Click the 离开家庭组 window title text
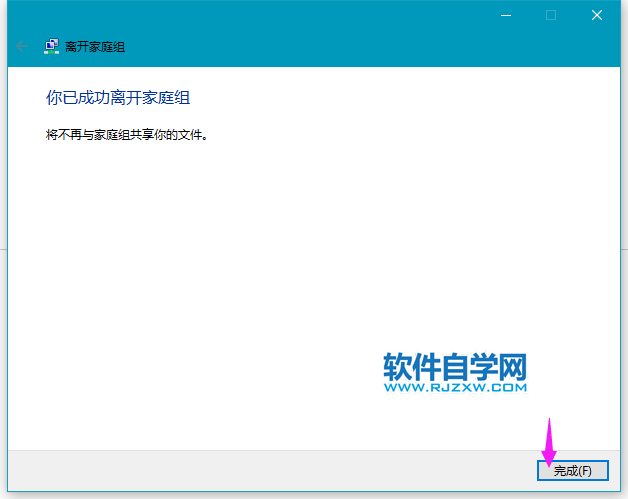Viewport: 628px width, 499px height. 95,47
